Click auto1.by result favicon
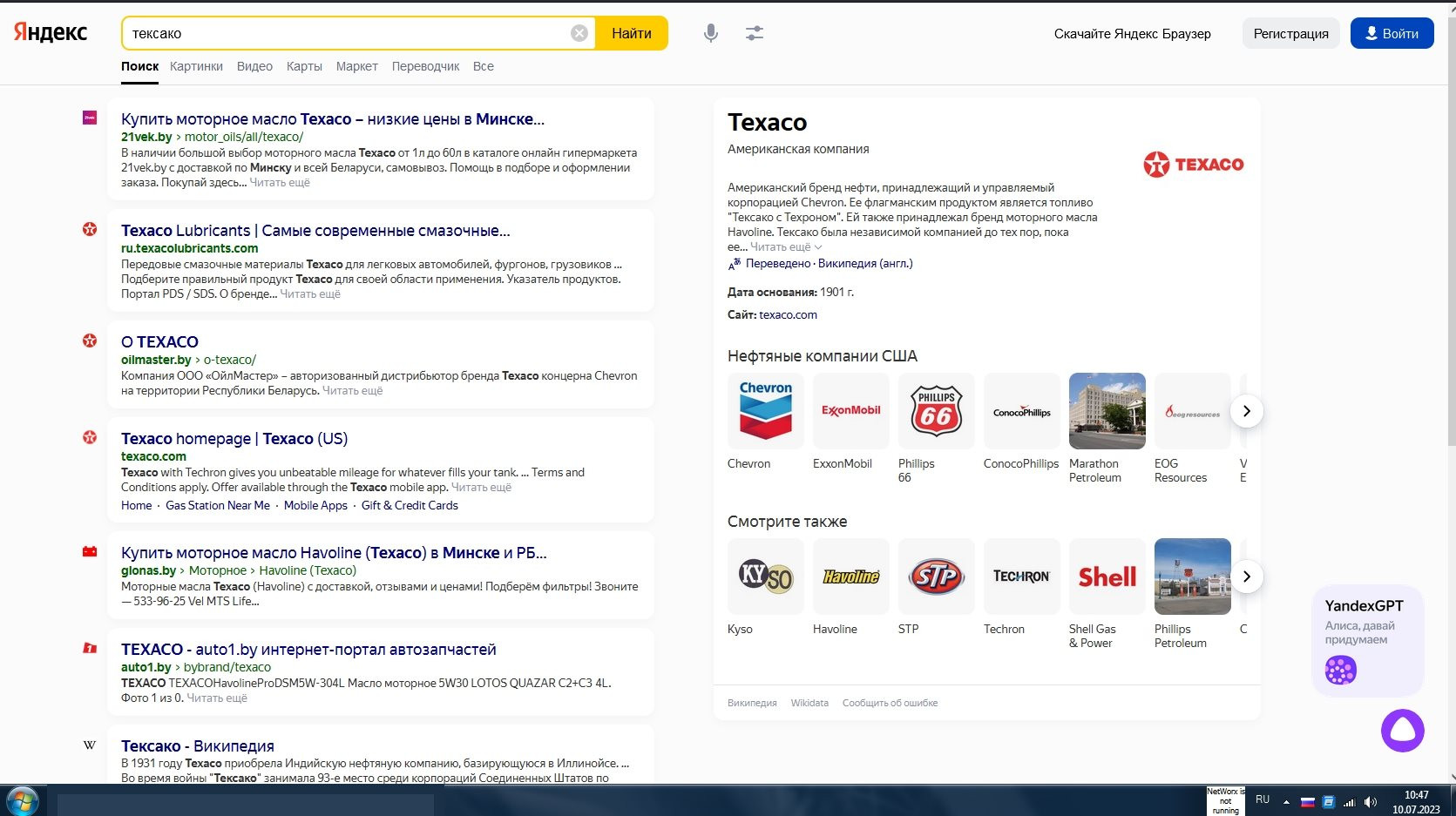1456x816 pixels. tap(90, 648)
